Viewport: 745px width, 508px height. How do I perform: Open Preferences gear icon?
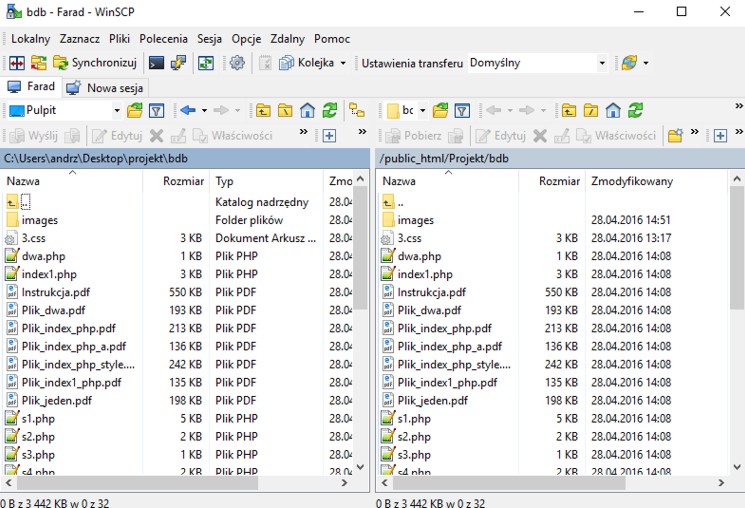tap(237, 63)
